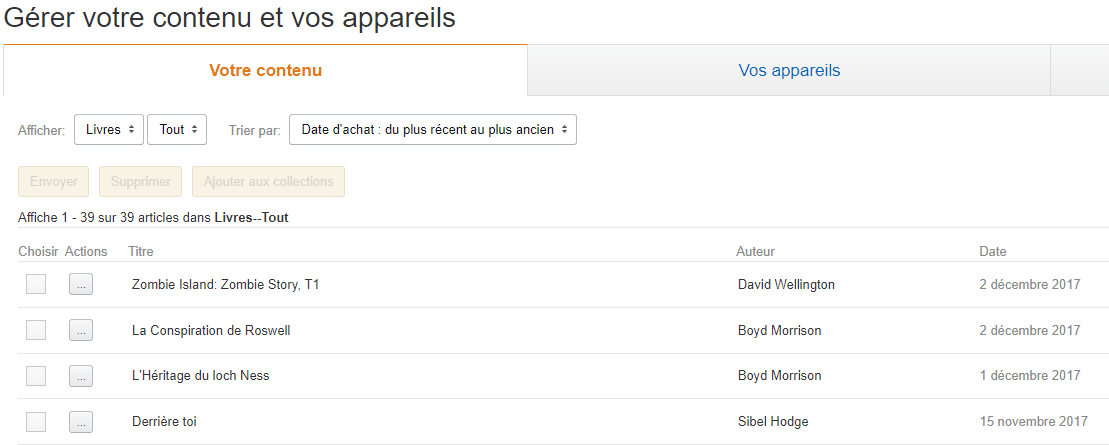Tick checkbox for La Conspiration de Roswell
Screen dimensions: 1109x445
36,330
